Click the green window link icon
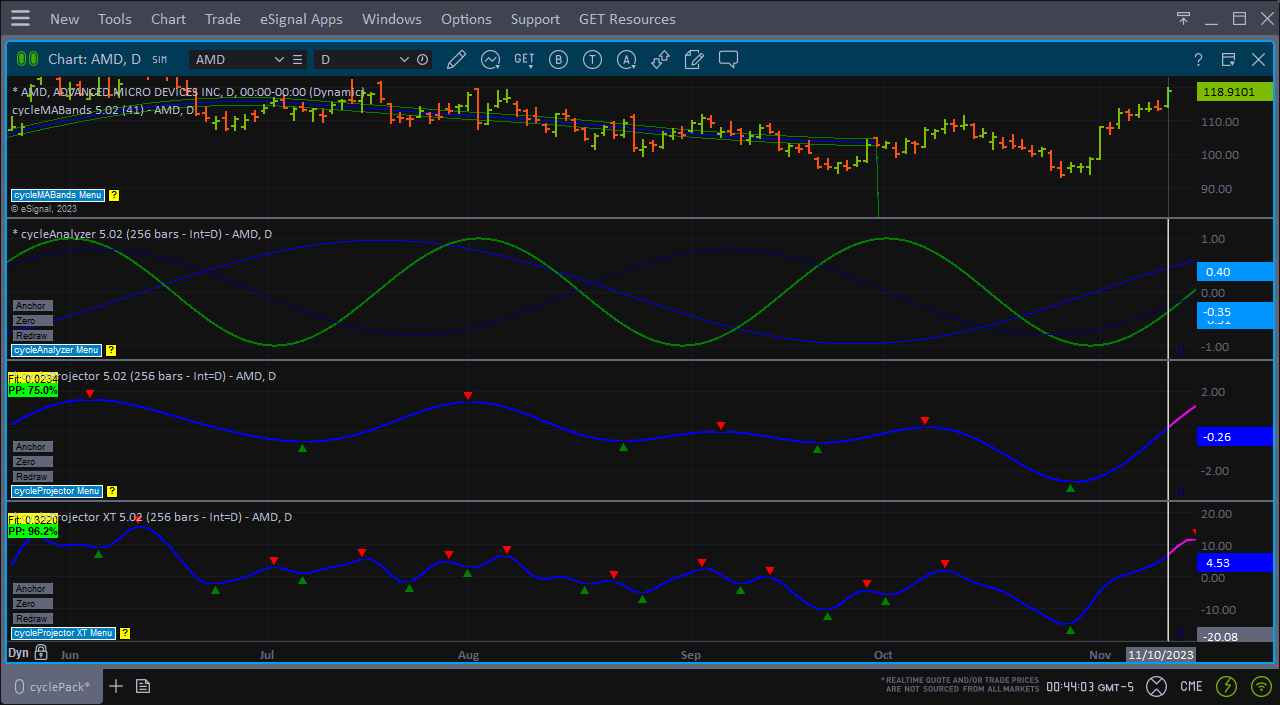1280x705 pixels. pos(27,59)
